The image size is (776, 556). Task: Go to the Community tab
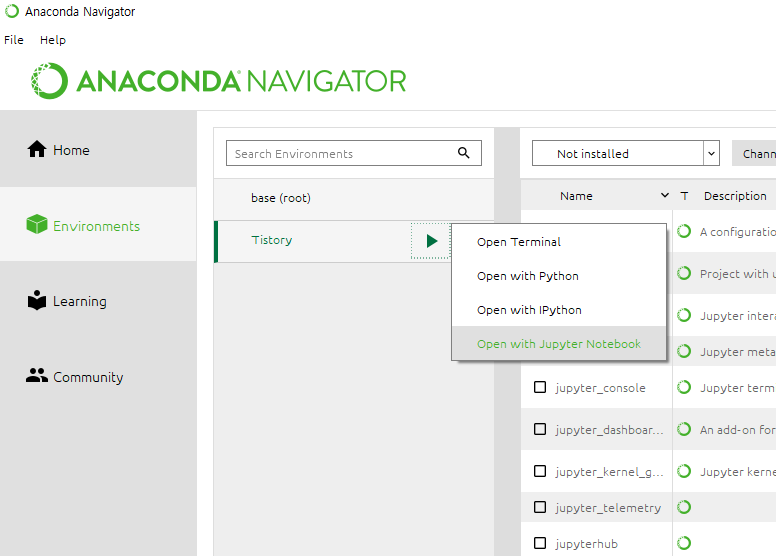pos(98,376)
